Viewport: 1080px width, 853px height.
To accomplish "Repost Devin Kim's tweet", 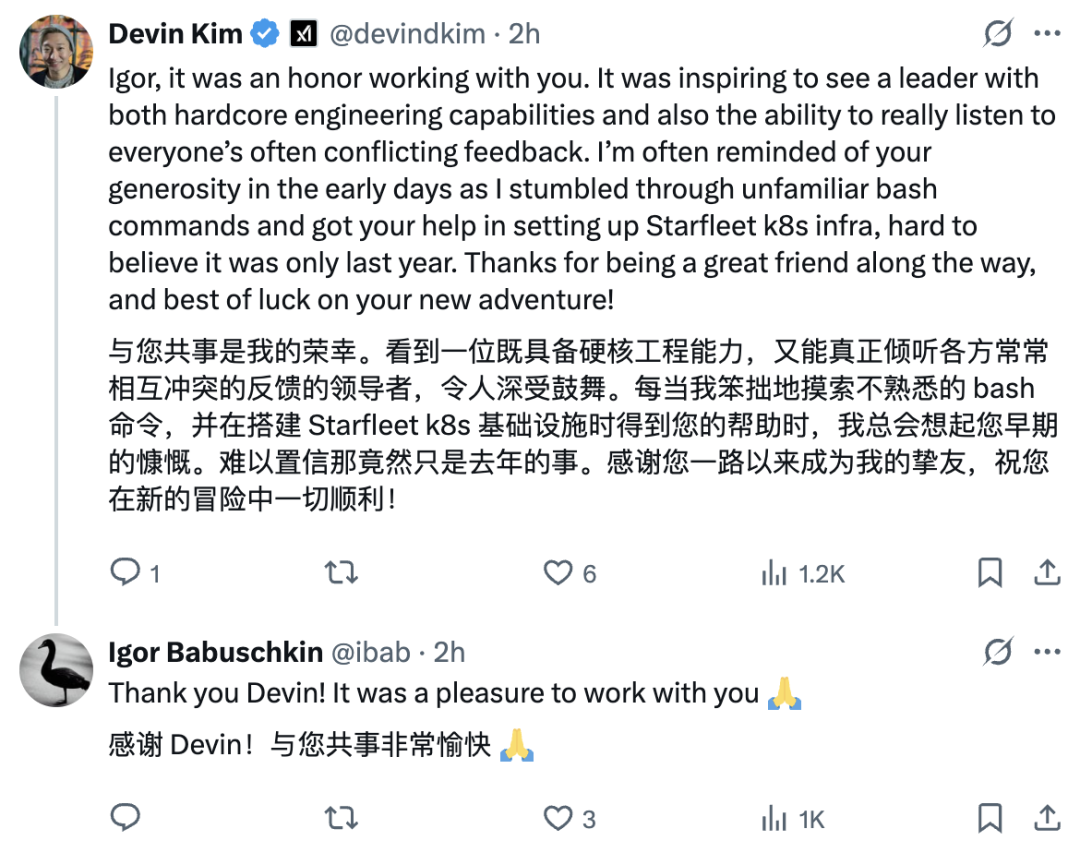I will 342,572.
